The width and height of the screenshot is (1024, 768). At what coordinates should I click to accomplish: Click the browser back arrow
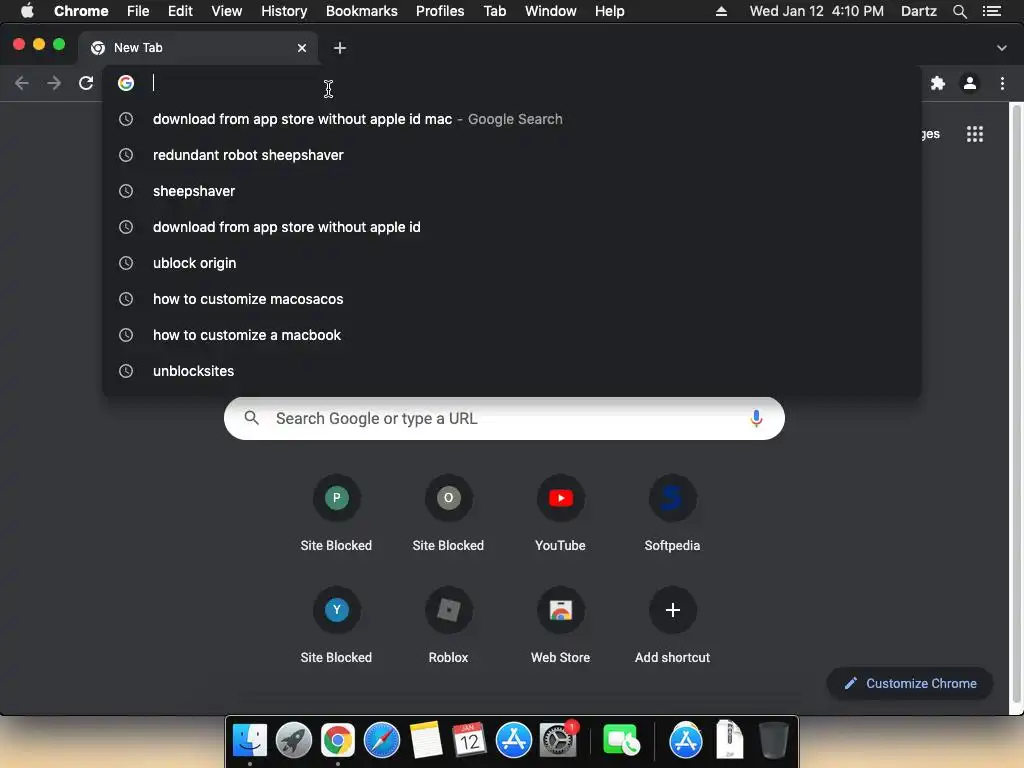(22, 83)
